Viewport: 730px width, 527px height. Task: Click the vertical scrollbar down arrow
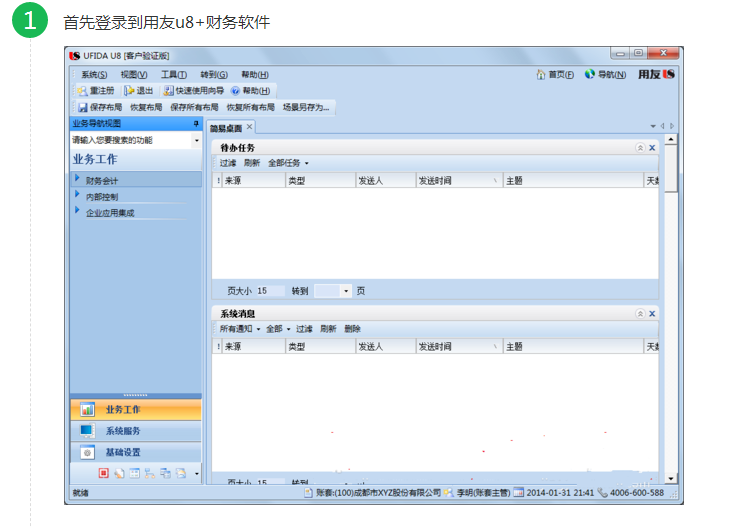coord(670,478)
